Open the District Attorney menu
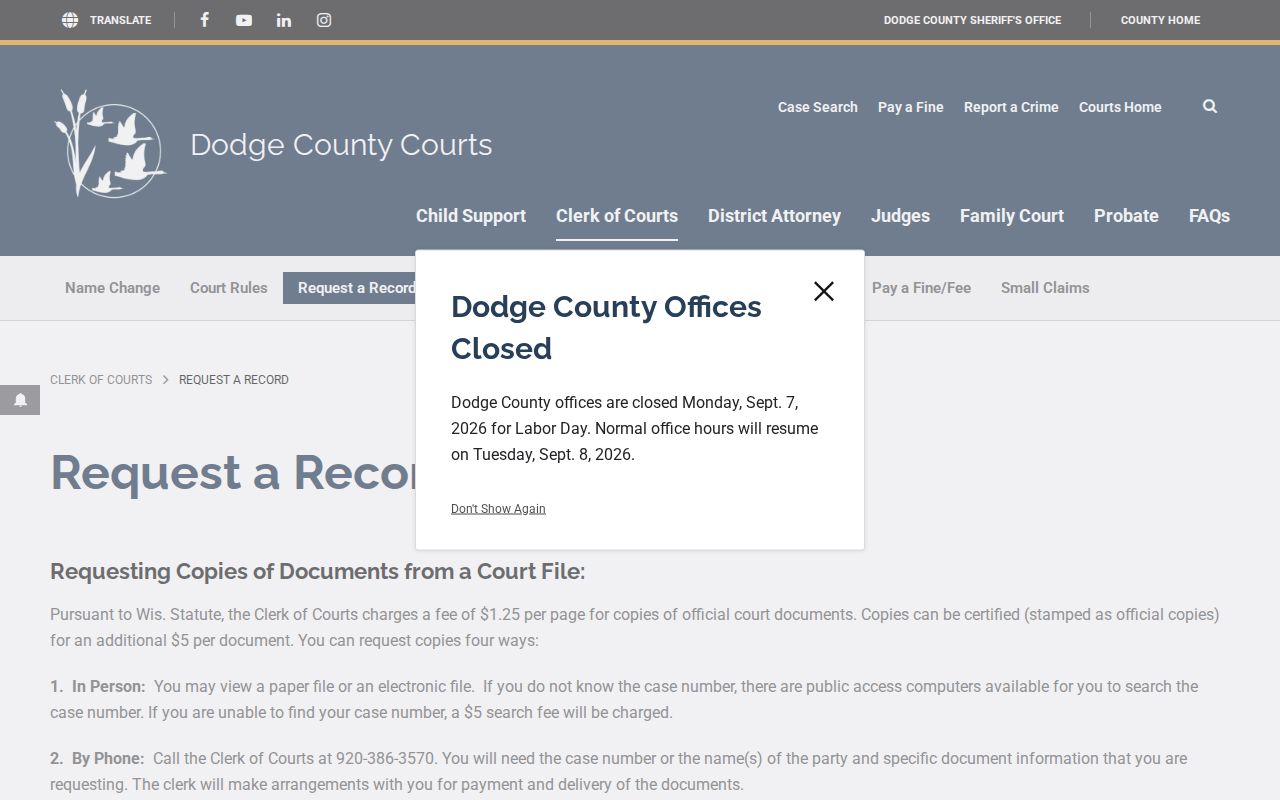The image size is (1280, 800). click(774, 216)
